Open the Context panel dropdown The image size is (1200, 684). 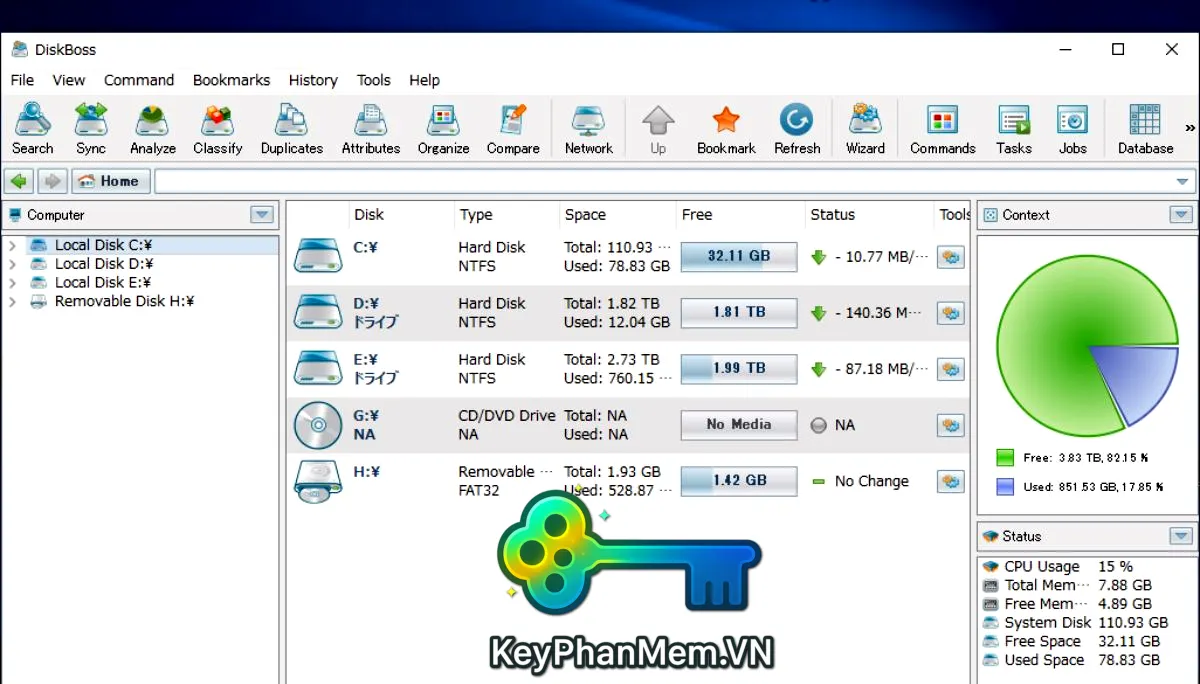1181,215
